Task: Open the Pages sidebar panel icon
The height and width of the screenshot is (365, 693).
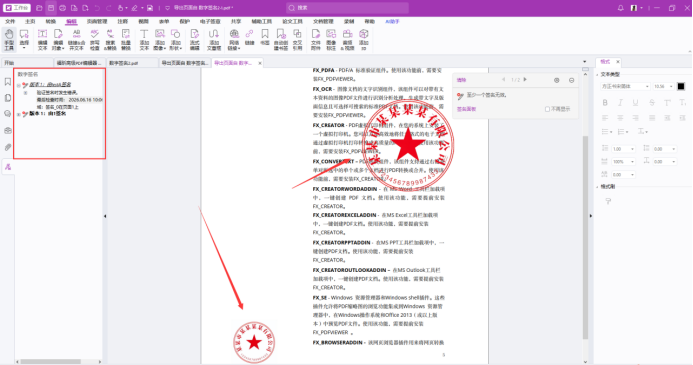Action: [8, 98]
